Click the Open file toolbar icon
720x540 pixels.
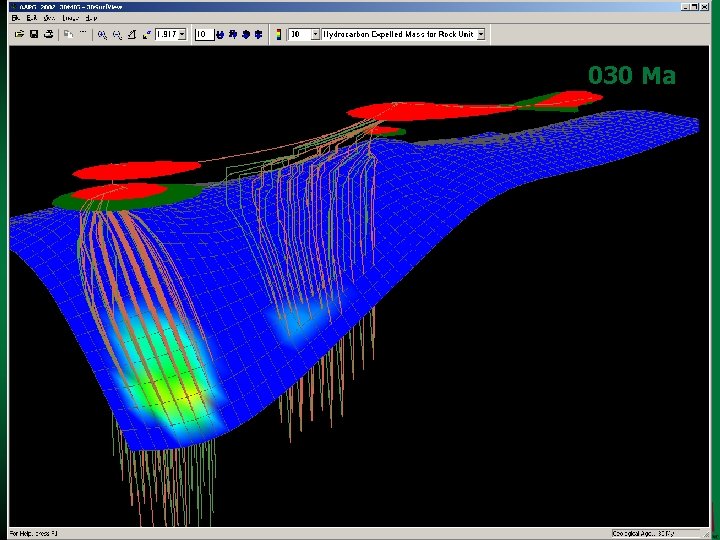tap(18, 34)
